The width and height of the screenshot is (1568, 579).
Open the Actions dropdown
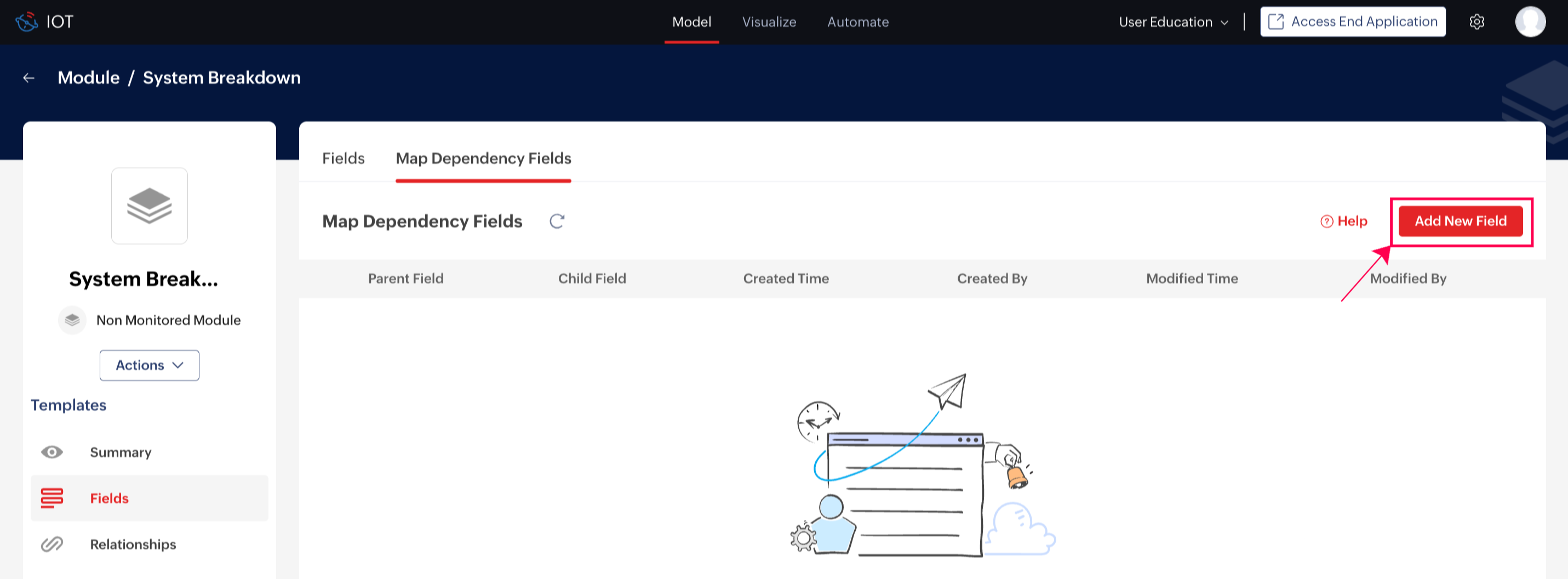[149, 365]
